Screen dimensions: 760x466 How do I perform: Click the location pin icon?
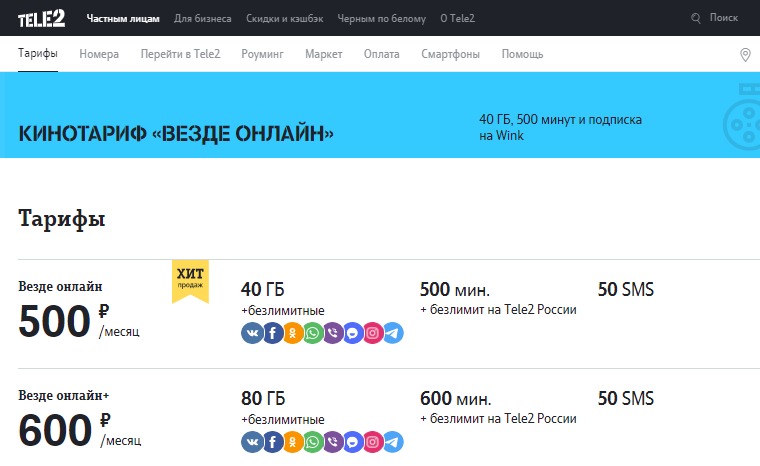[x=745, y=55]
